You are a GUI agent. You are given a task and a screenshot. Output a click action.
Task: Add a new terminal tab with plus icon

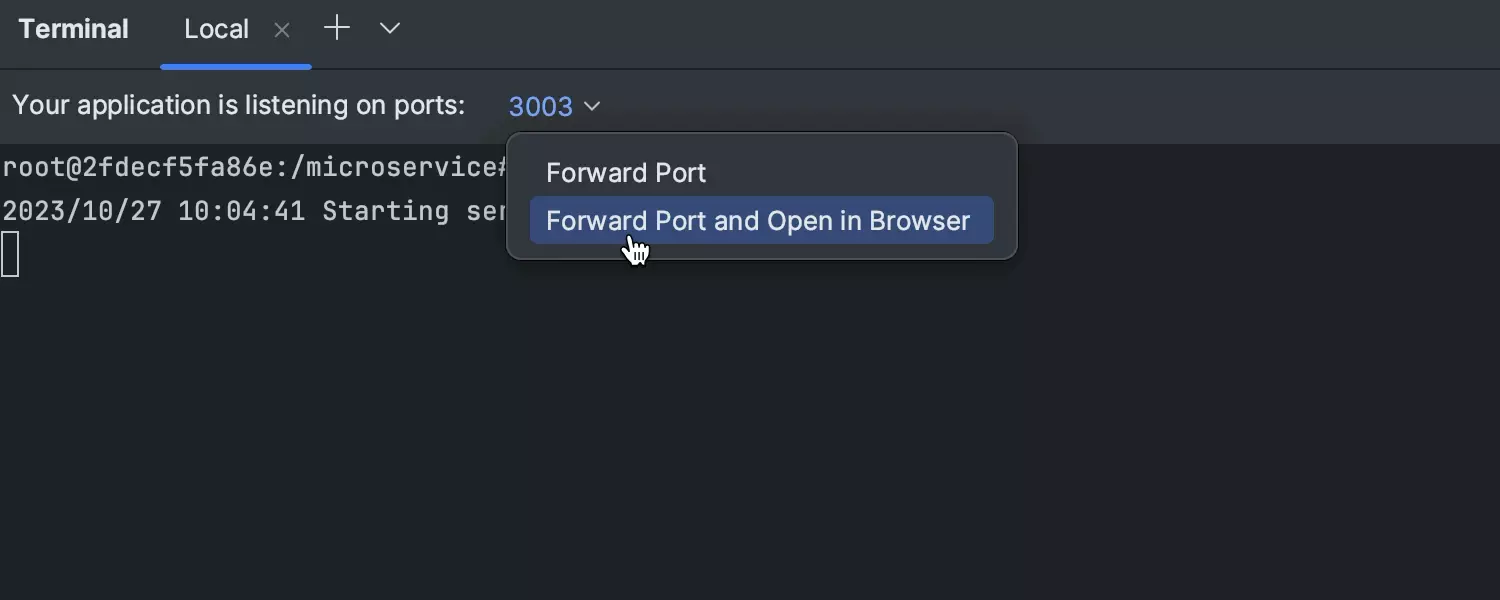point(337,29)
